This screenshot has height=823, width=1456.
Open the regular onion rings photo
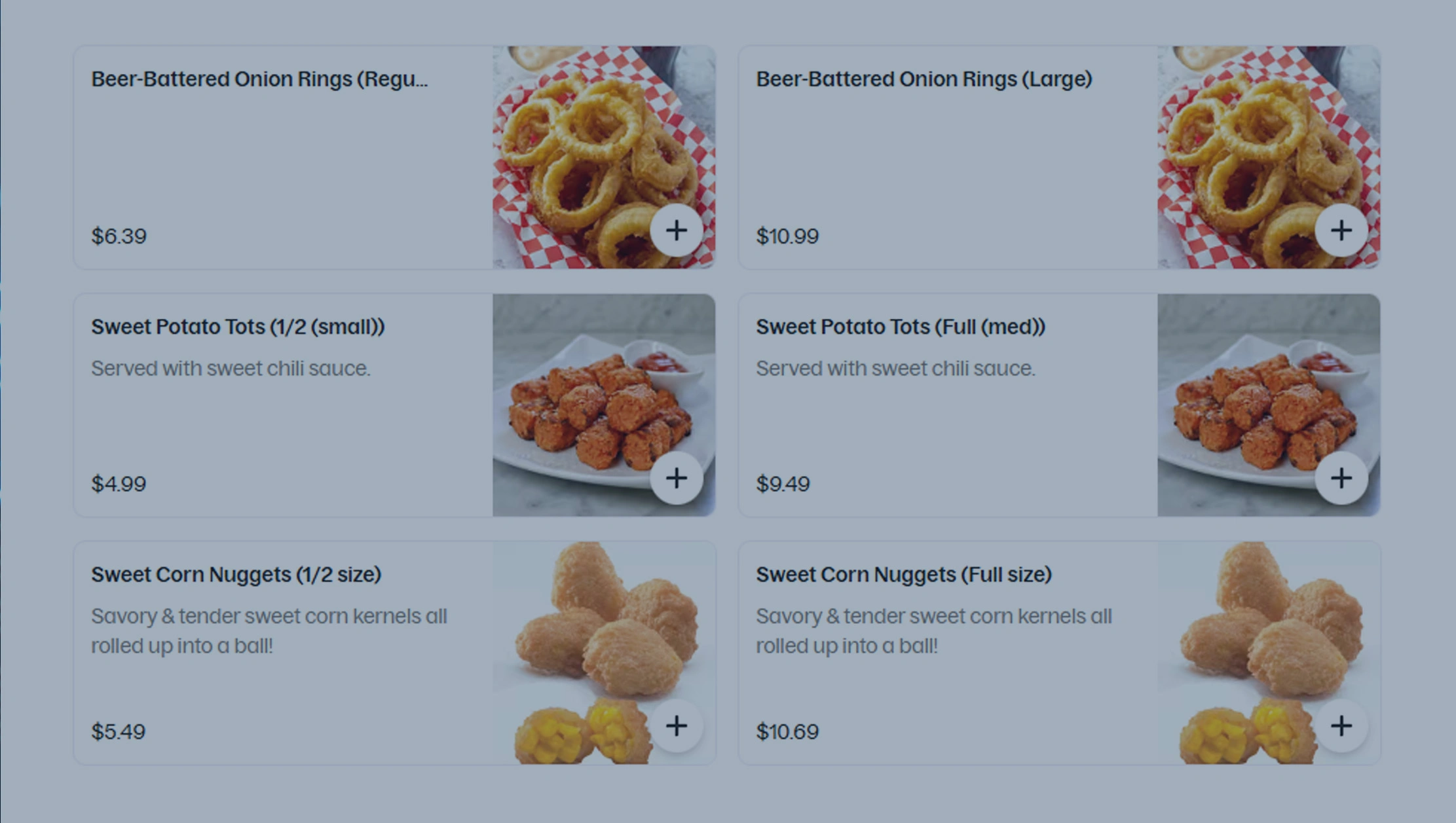[589, 144]
